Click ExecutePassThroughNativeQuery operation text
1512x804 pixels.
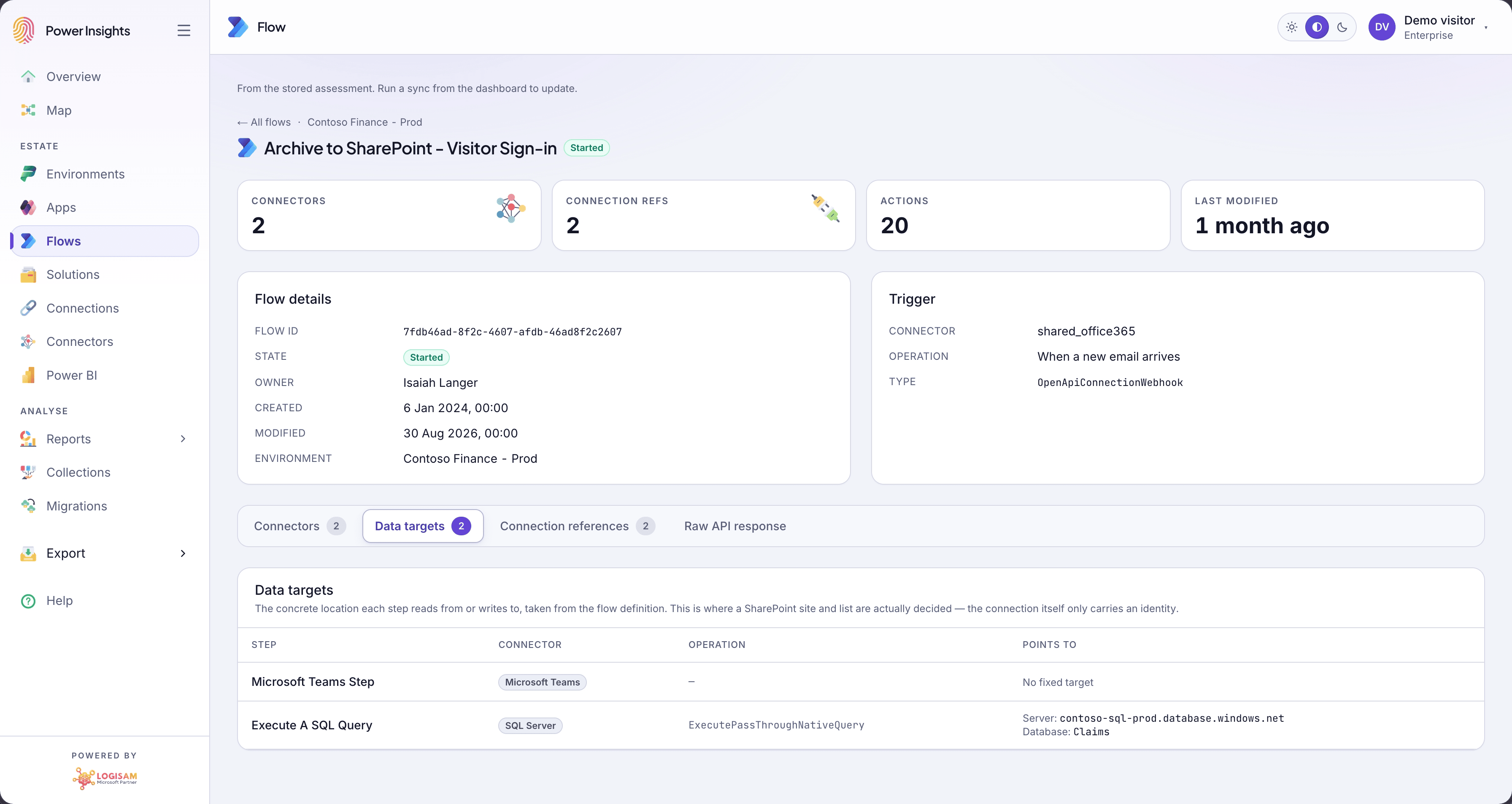[x=776, y=726]
